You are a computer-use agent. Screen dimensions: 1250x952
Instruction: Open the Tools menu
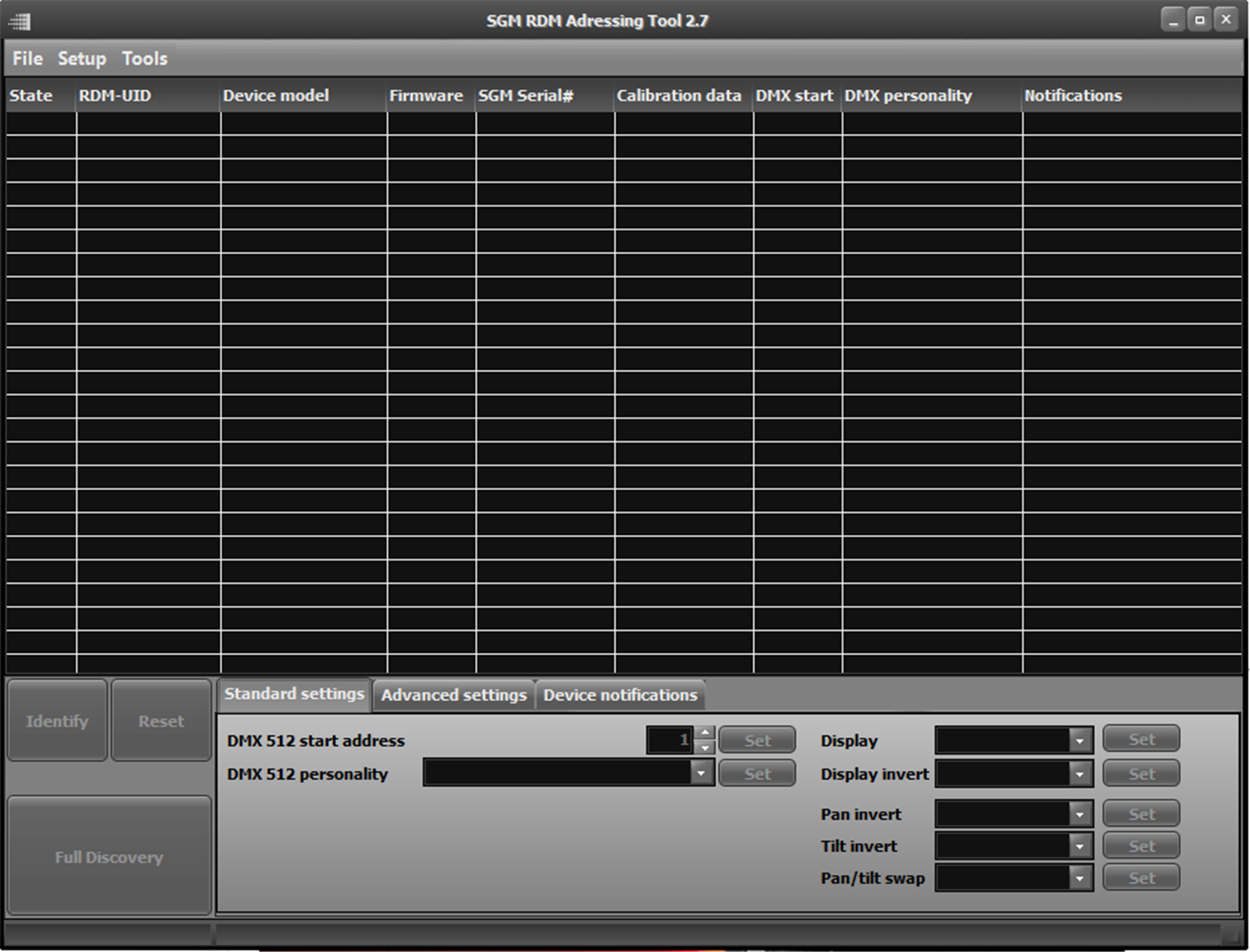click(x=144, y=58)
